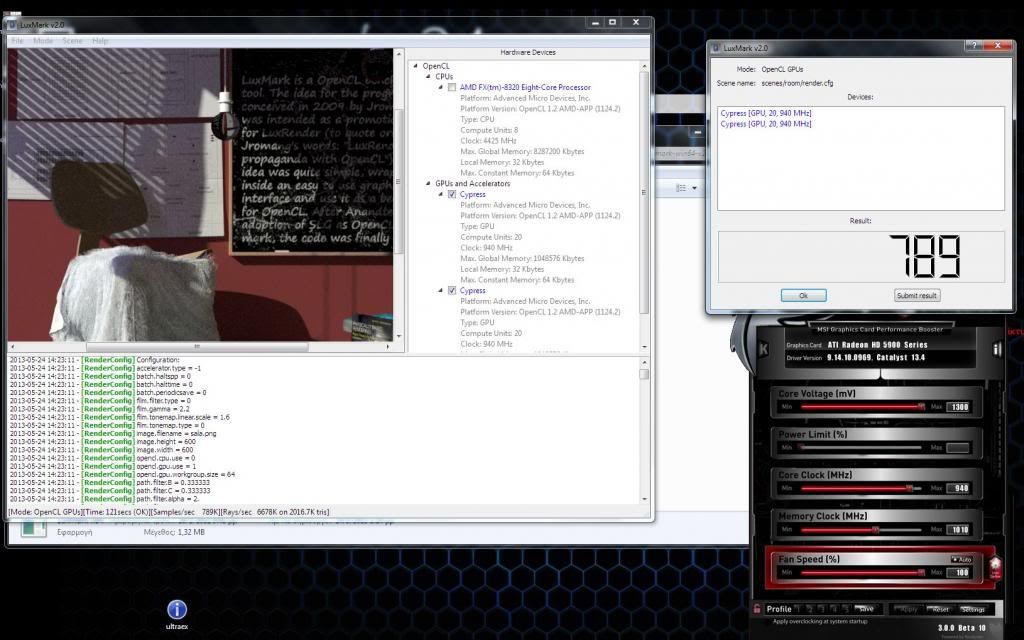Uncheck the first Cypress GPU checkbox
Viewport: 1024px width, 640px height.
point(452,194)
